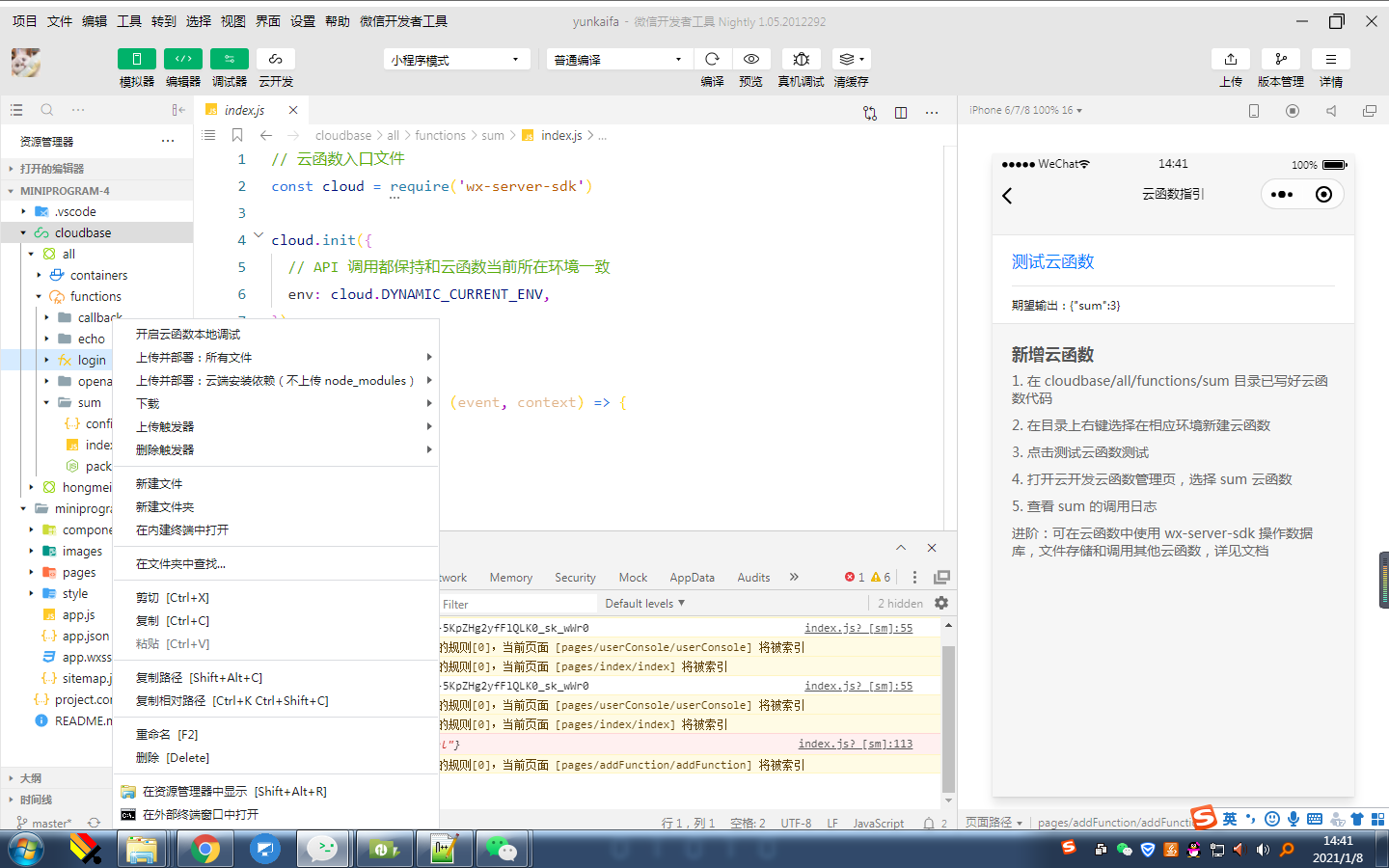
Task: Click the 上传 upload icon
Action: coord(1231,59)
